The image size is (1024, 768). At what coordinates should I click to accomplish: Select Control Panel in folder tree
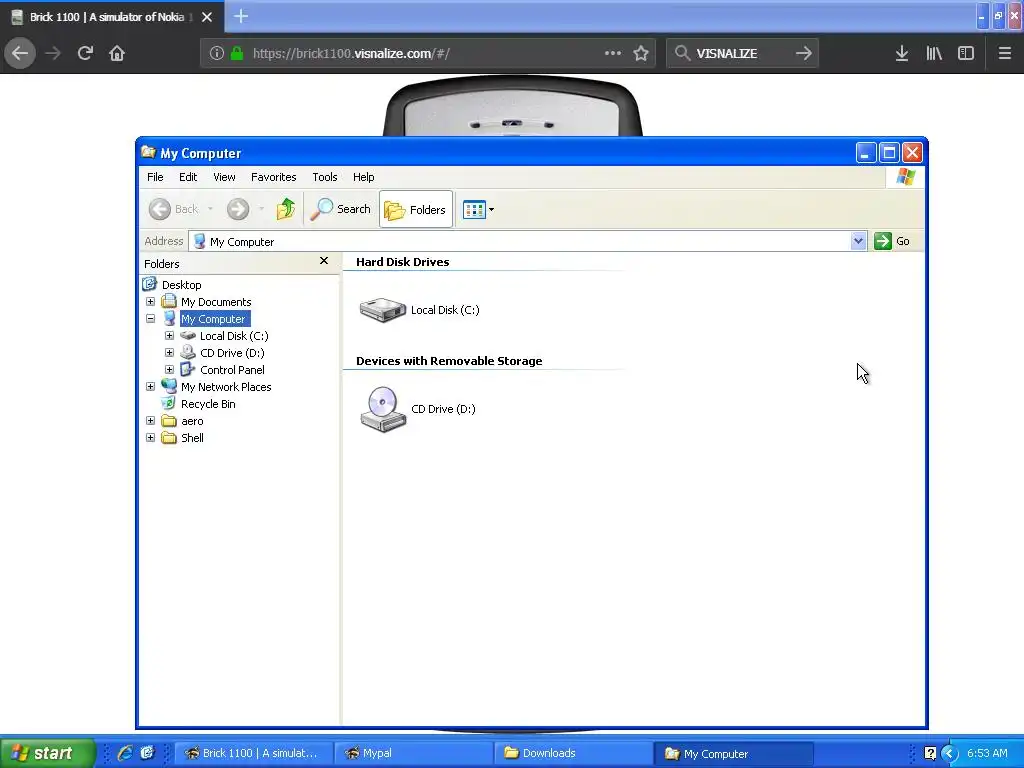(232, 370)
